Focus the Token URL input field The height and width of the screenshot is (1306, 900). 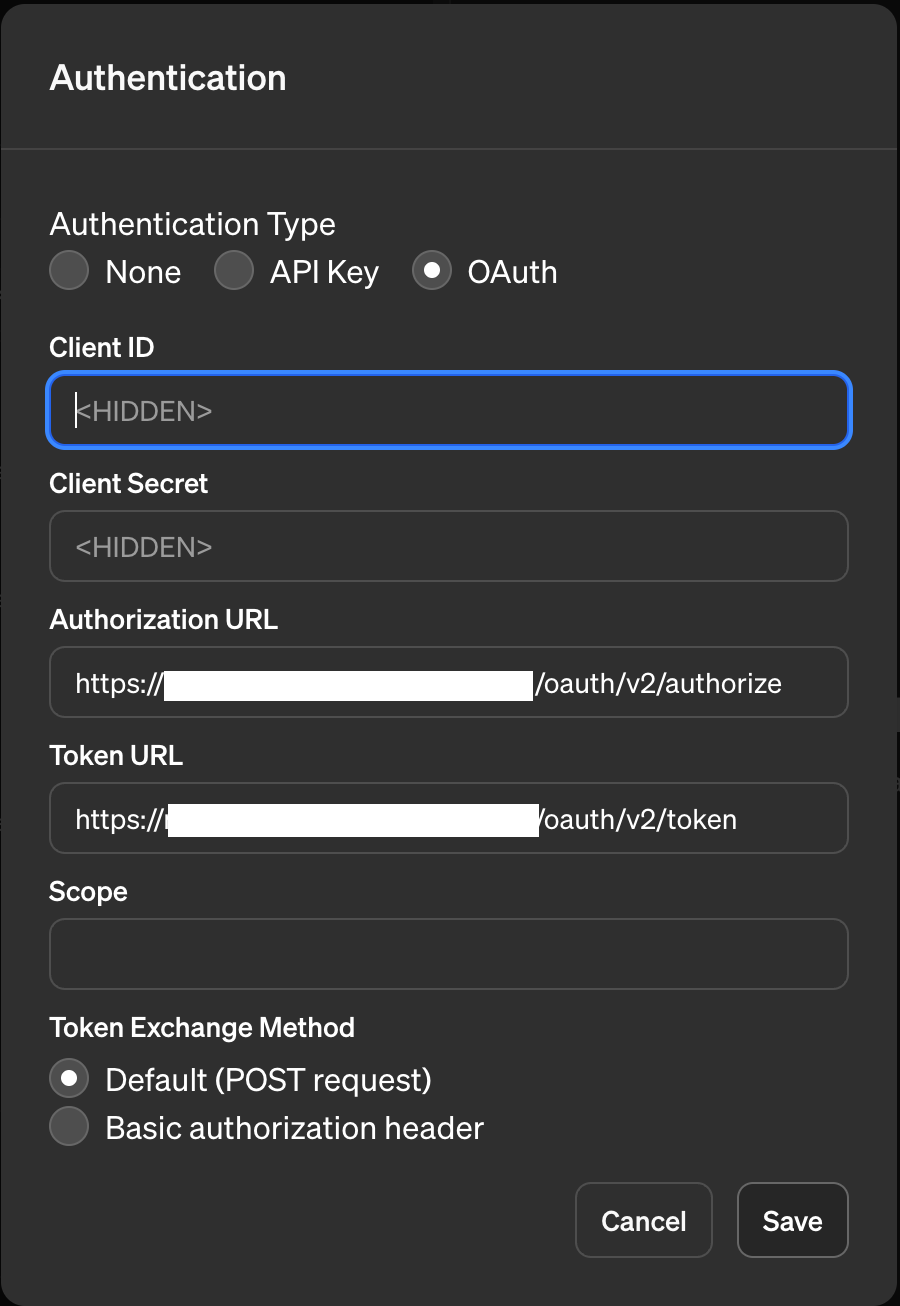pyautogui.click(x=449, y=818)
